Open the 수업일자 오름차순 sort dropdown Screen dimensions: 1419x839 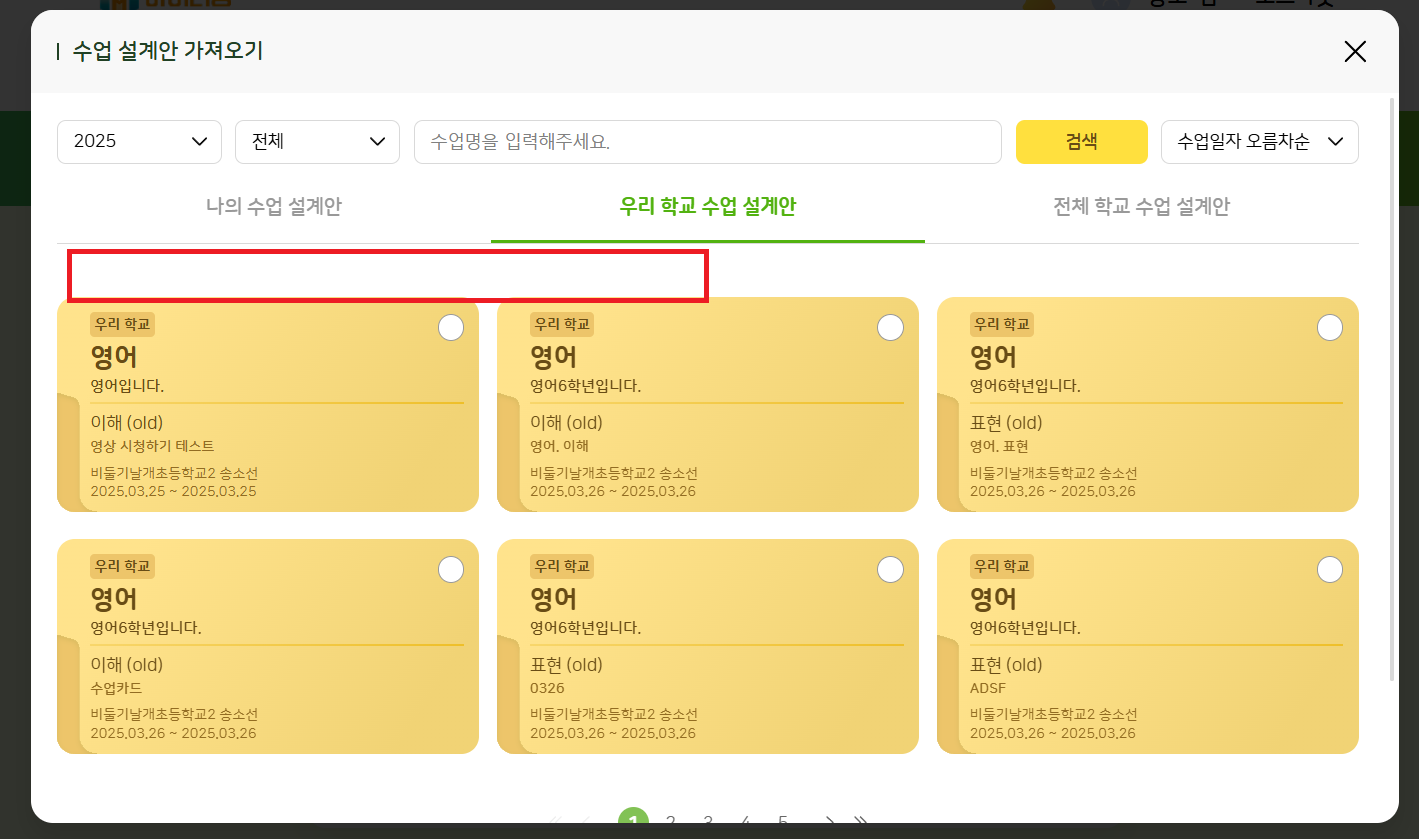pyautogui.click(x=1259, y=142)
